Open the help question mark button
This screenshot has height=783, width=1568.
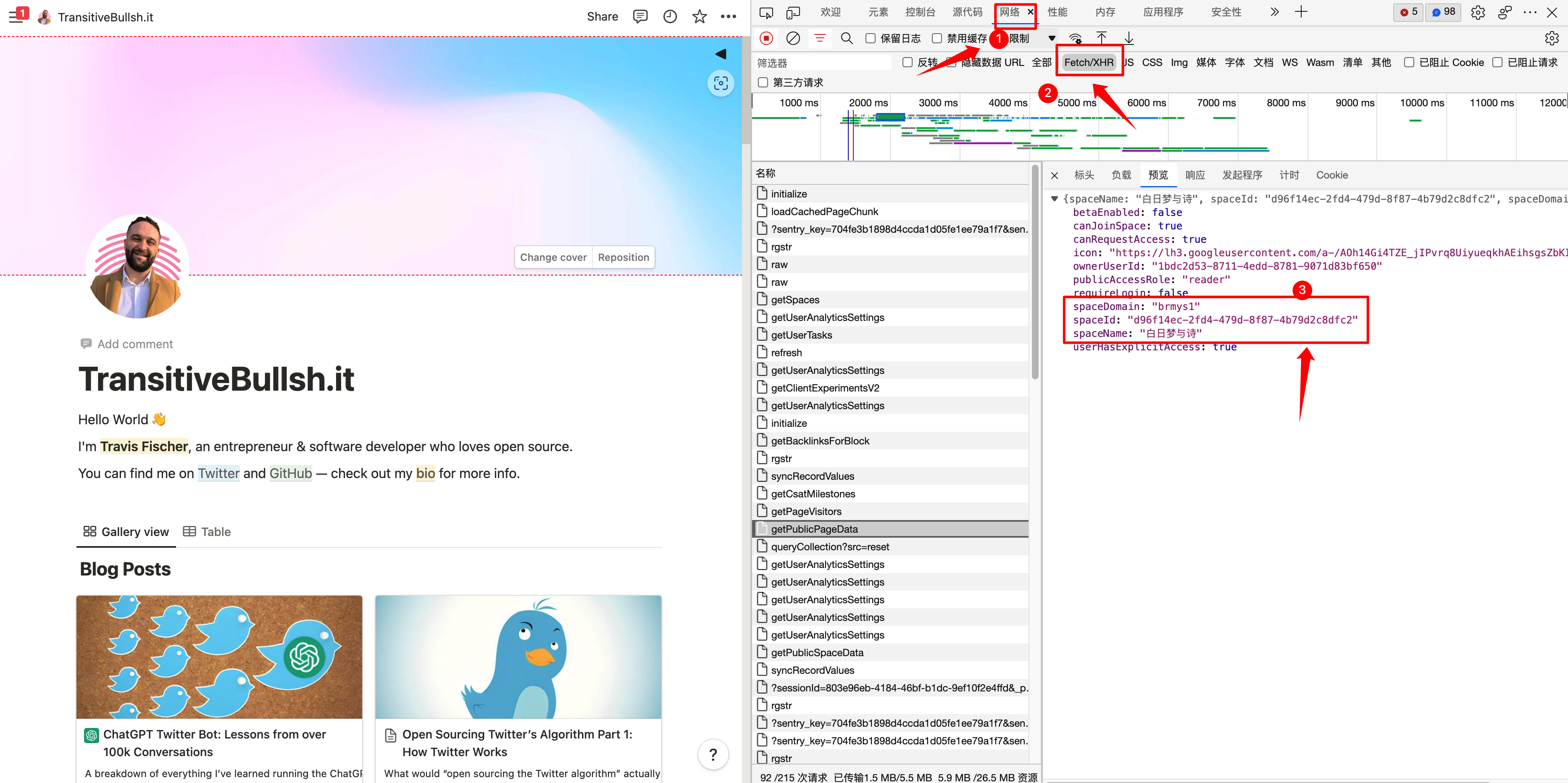pyautogui.click(x=713, y=754)
